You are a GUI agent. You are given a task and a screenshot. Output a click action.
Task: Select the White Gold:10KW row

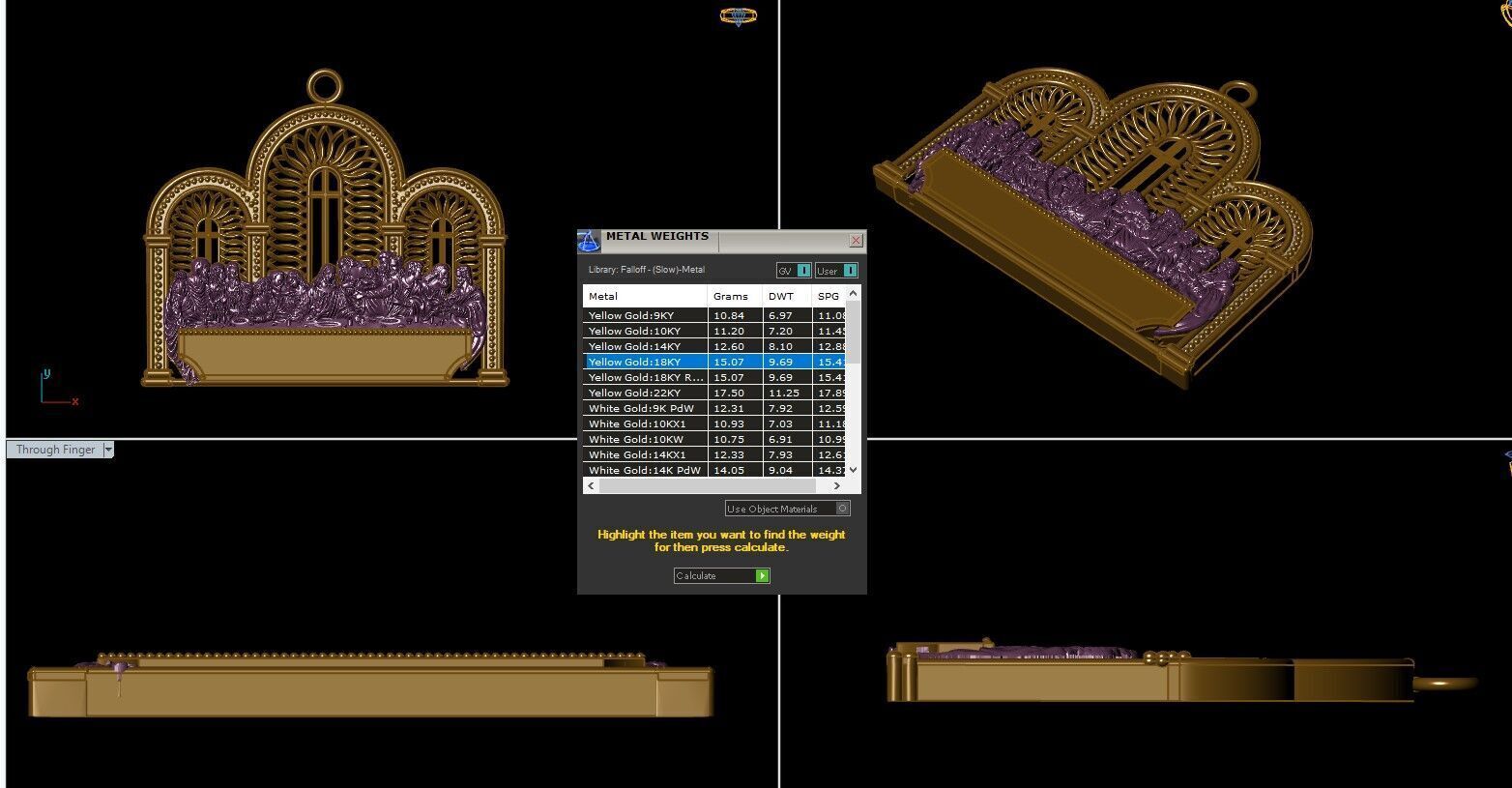[714, 439]
